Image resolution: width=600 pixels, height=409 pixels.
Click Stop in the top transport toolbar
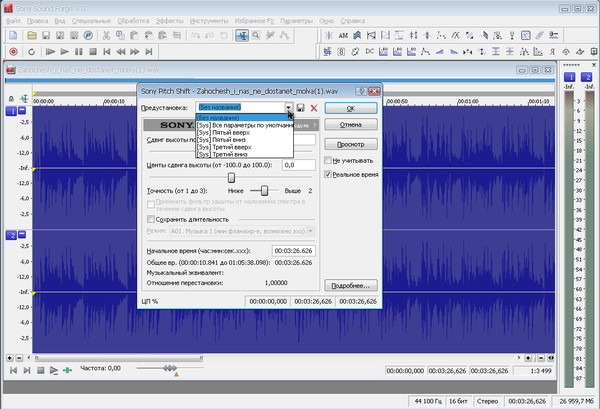tap(93, 51)
